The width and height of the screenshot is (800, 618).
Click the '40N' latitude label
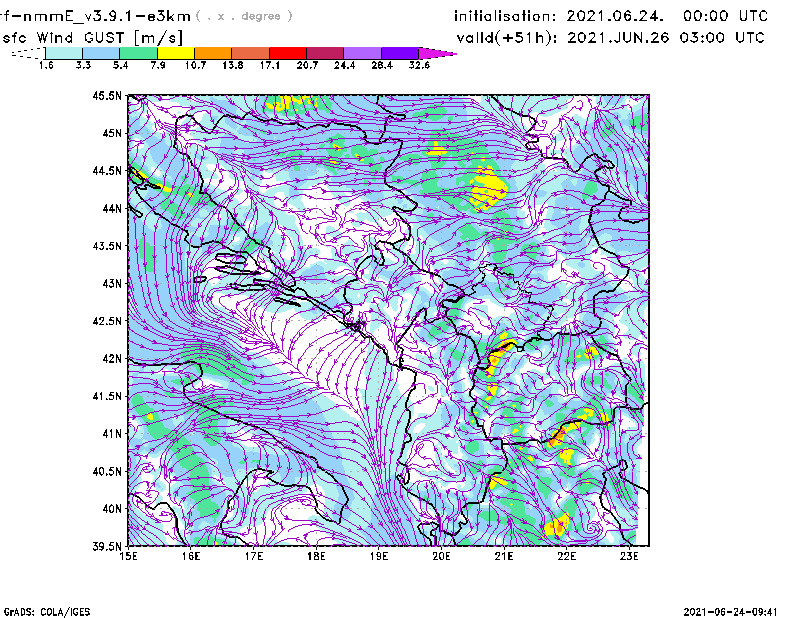coord(112,509)
